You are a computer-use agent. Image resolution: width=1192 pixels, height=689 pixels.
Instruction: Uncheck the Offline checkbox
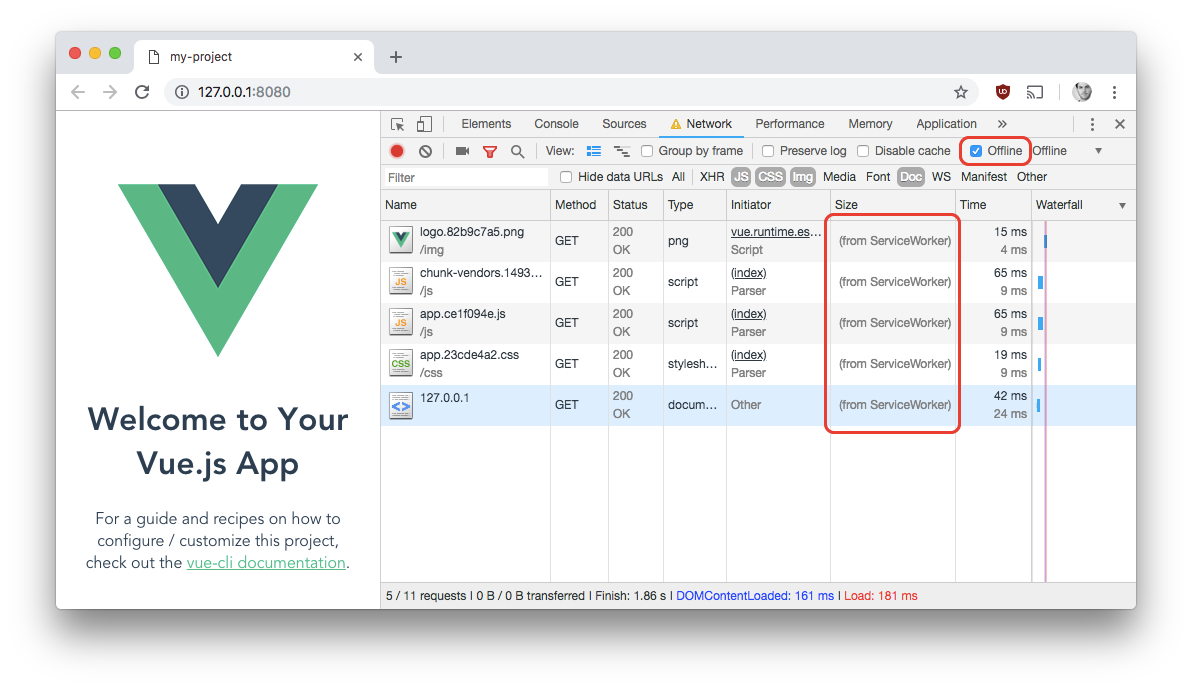pyautogui.click(x=977, y=150)
